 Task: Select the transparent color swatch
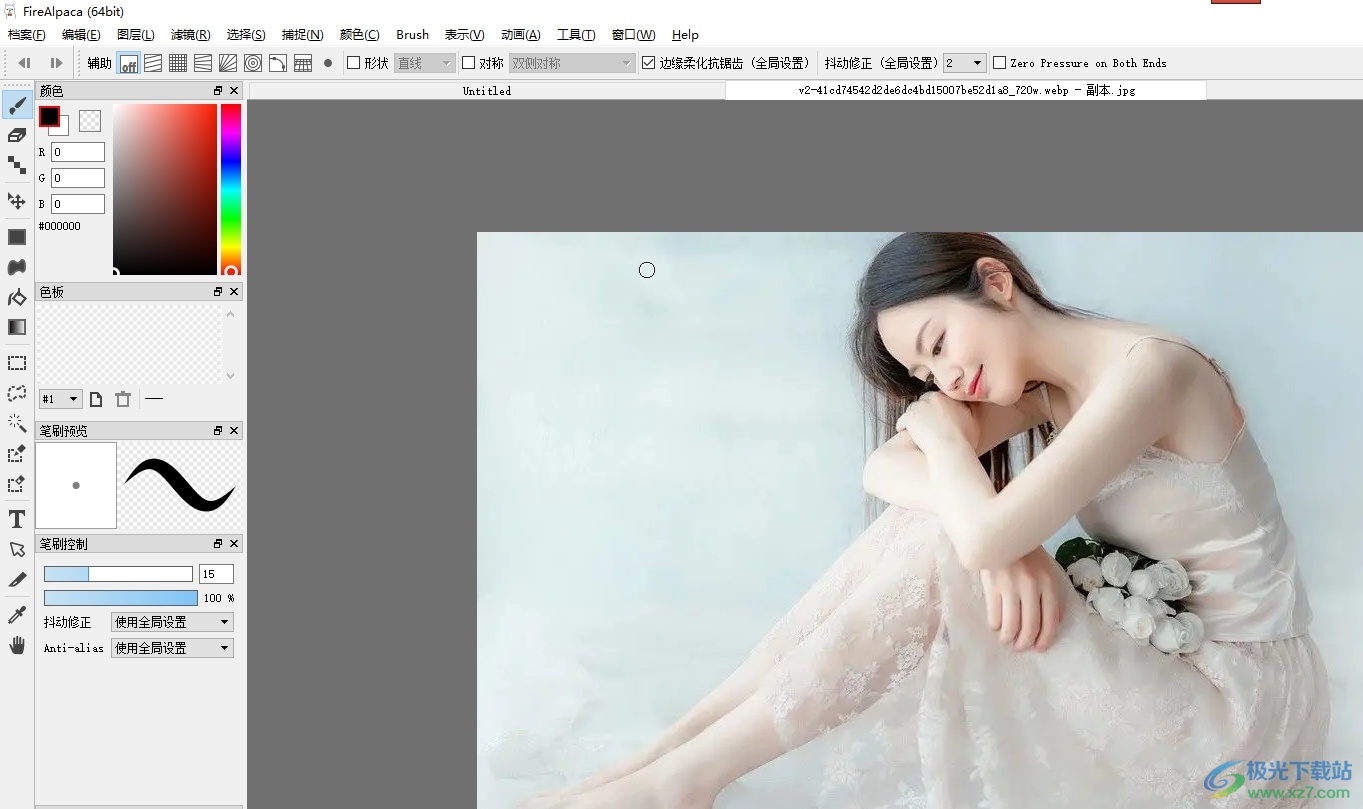tap(90, 121)
